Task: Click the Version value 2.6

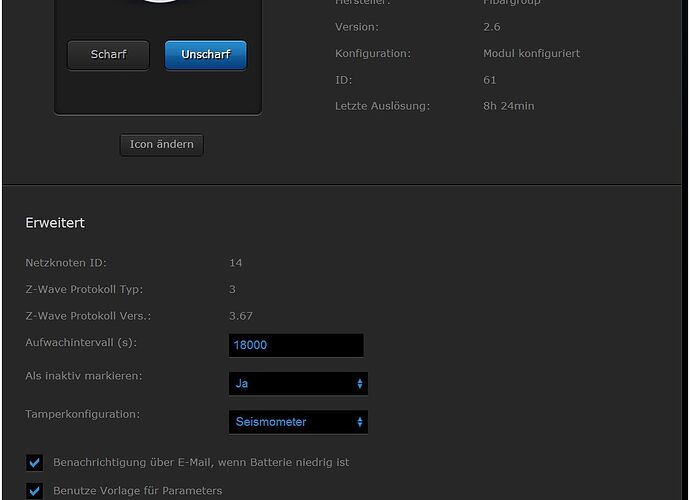Action: (x=492, y=27)
